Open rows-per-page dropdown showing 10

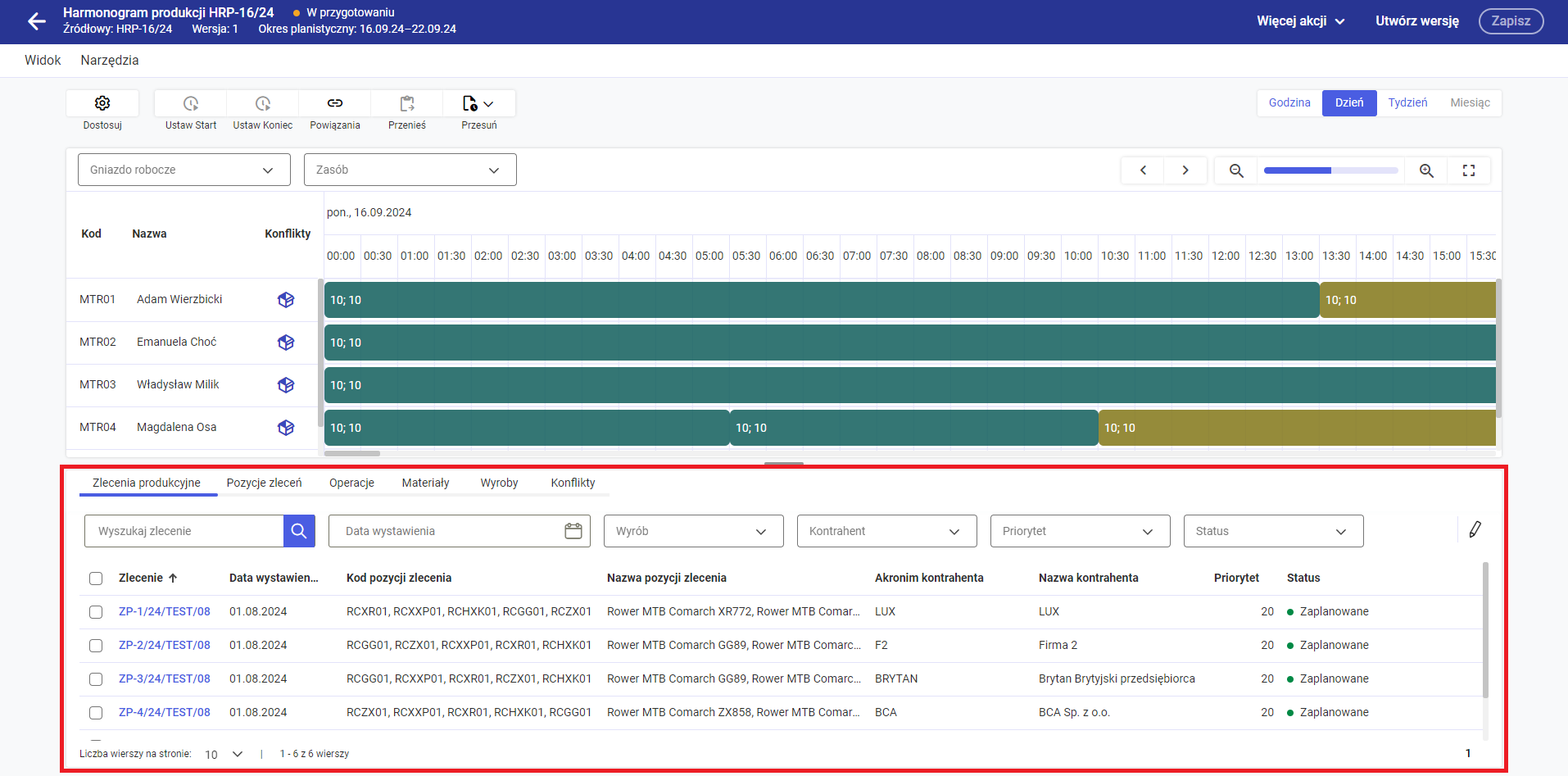[224, 754]
